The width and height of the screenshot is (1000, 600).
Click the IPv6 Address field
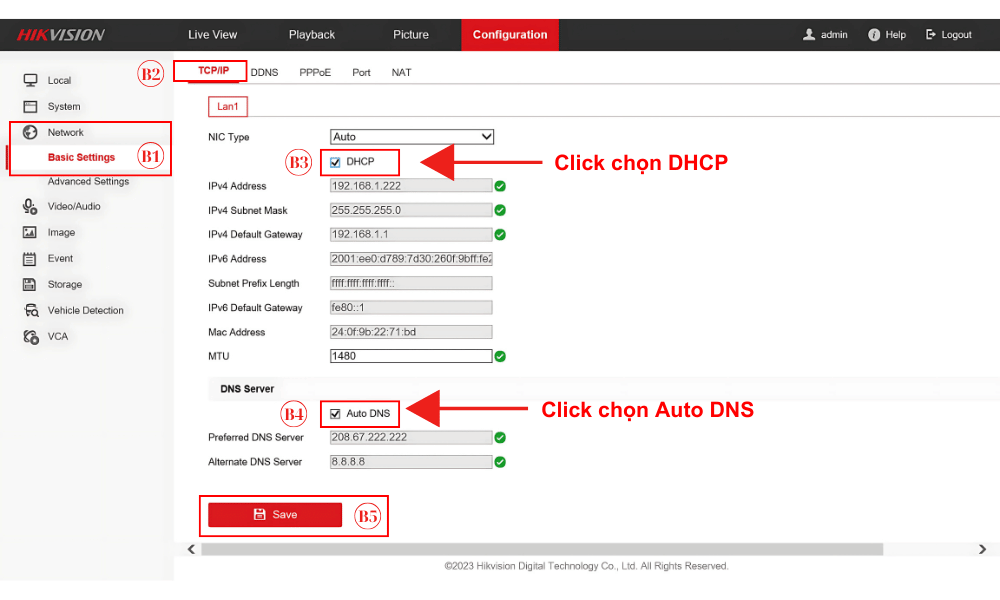411,259
